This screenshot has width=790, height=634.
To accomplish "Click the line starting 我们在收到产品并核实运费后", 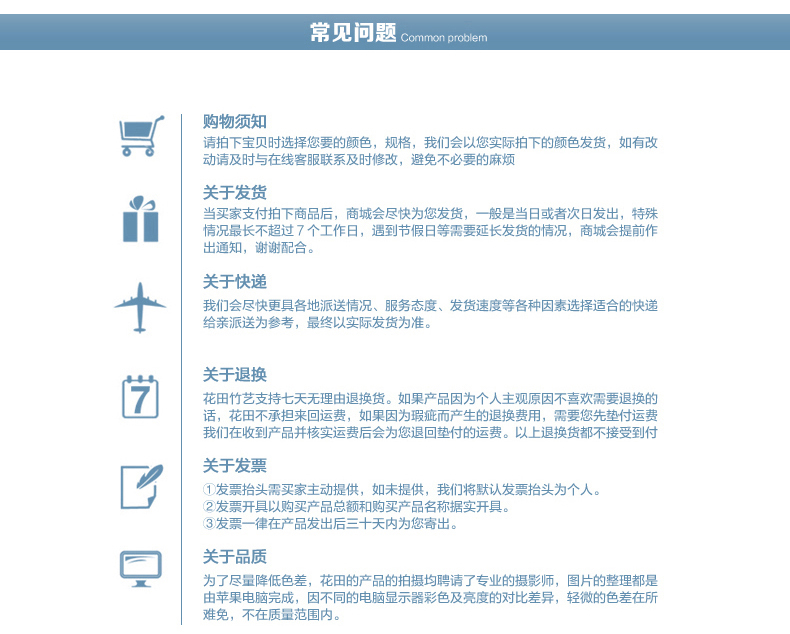I will coord(430,432).
